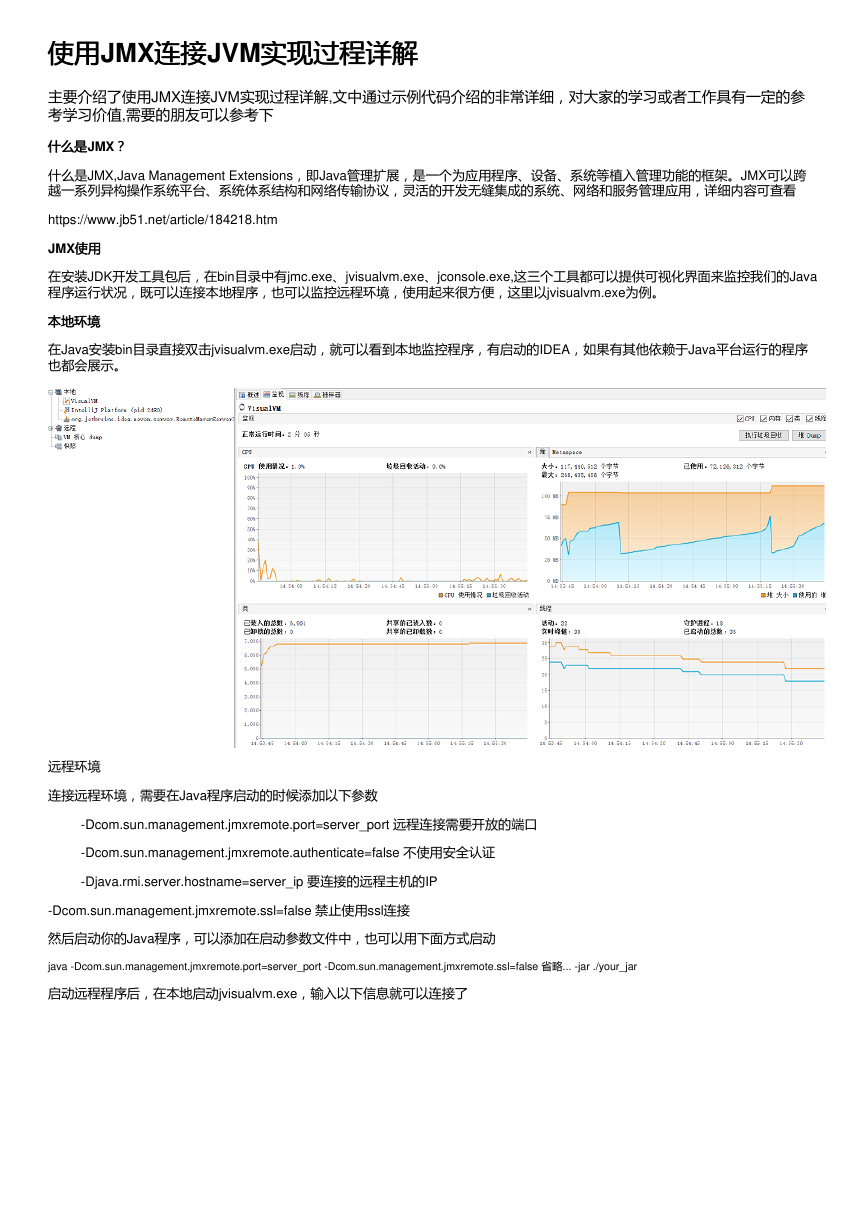Screen dimensions: 868x1228
Task: Click the 本地 (Local) computer icon
Action: coord(59,391)
